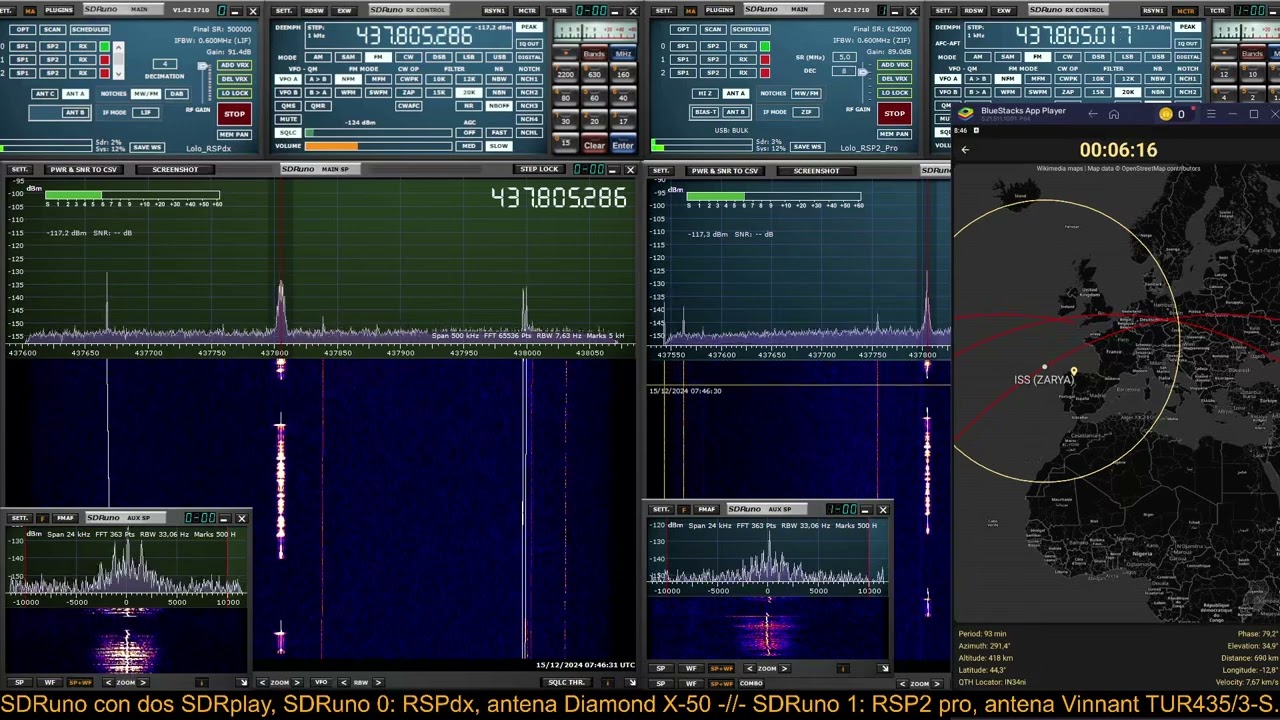Screen dimensions: 1280x720
Task: Select HI Z input in right Main window
Action: tap(705, 93)
